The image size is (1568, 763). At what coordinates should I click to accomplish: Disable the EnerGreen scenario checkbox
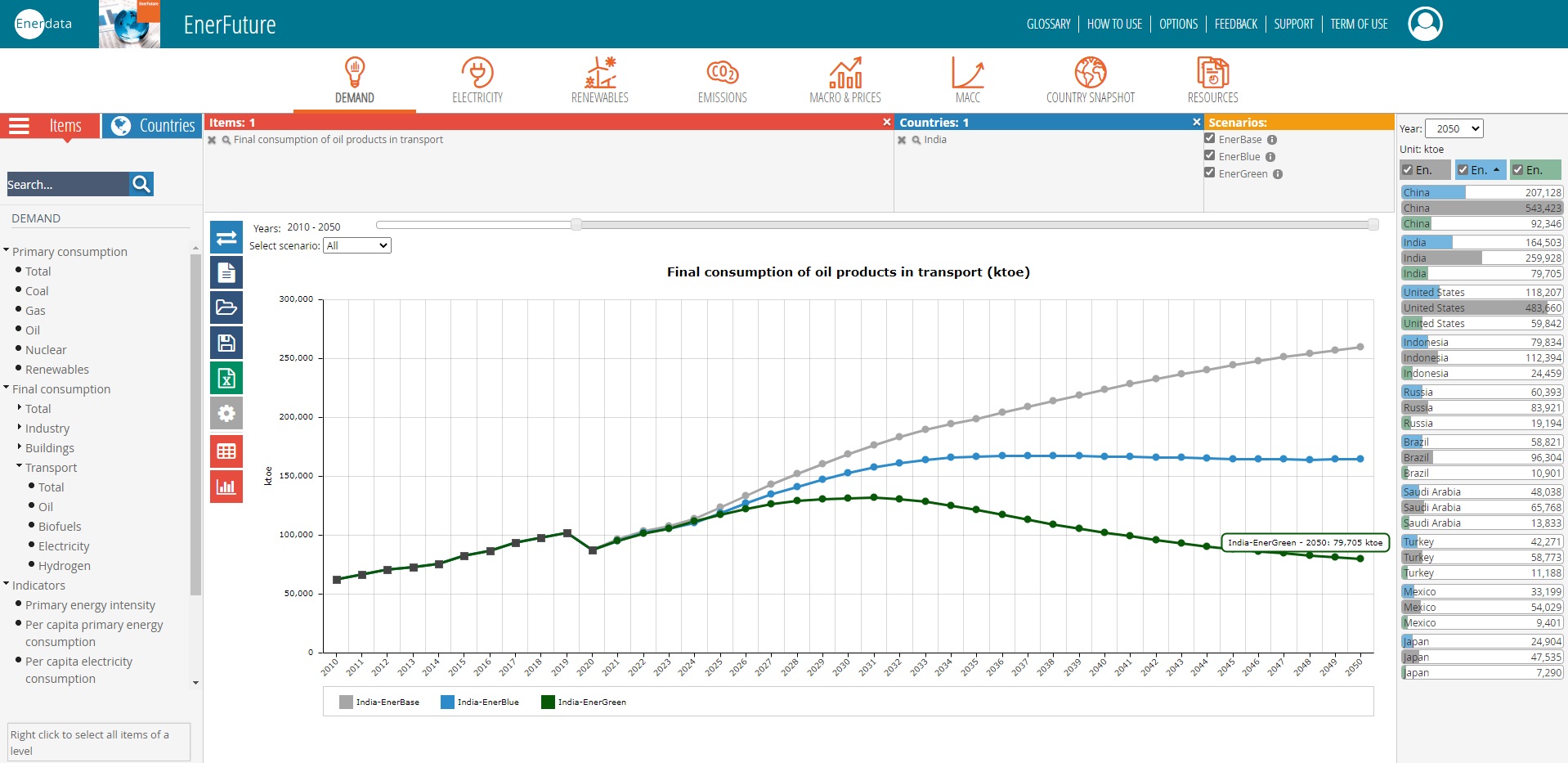tap(1210, 173)
